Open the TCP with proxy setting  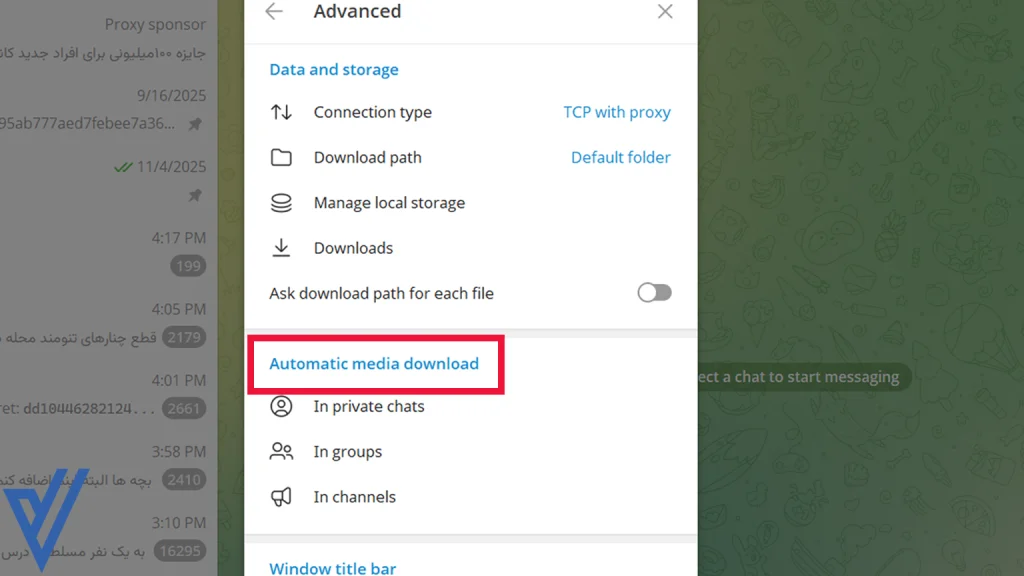click(617, 112)
